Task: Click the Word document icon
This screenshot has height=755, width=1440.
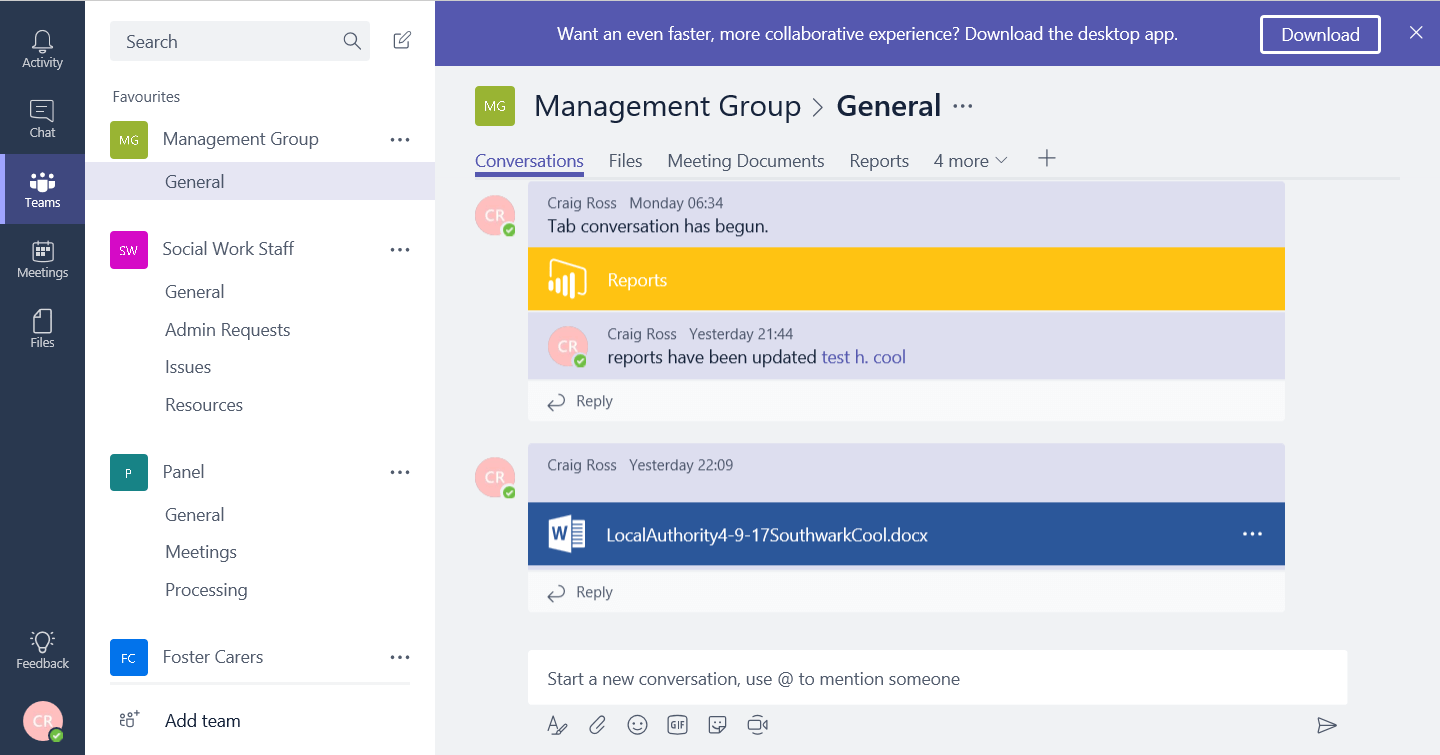Action: (567, 534)
